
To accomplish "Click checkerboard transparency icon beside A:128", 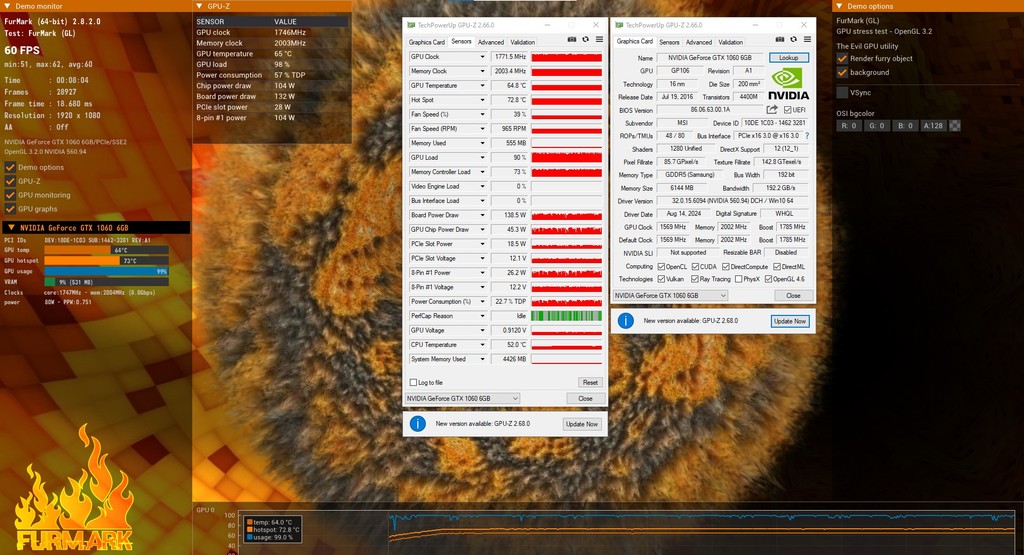I will [955, 125].
